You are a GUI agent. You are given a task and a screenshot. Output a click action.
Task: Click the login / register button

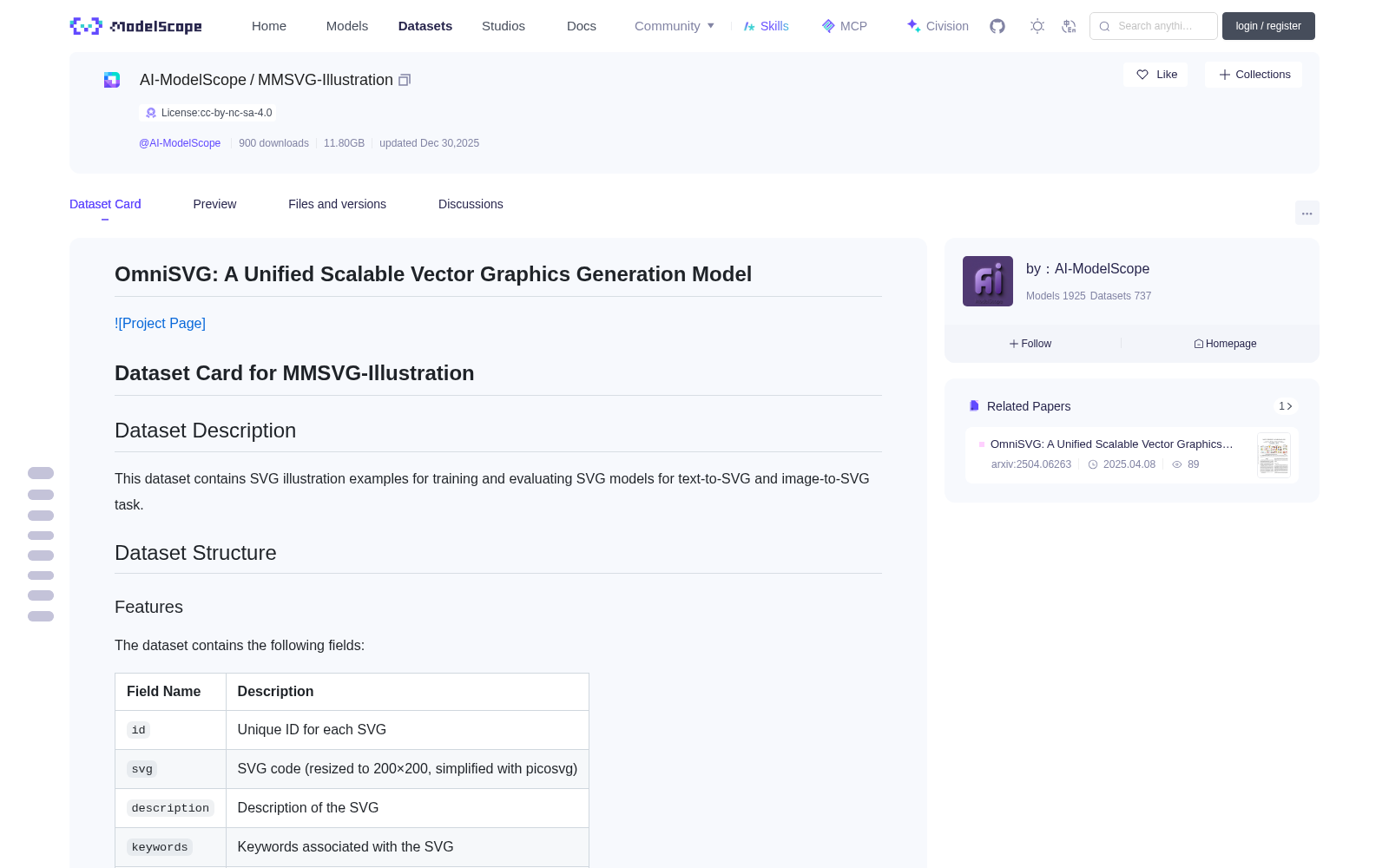pos(1268,26)
